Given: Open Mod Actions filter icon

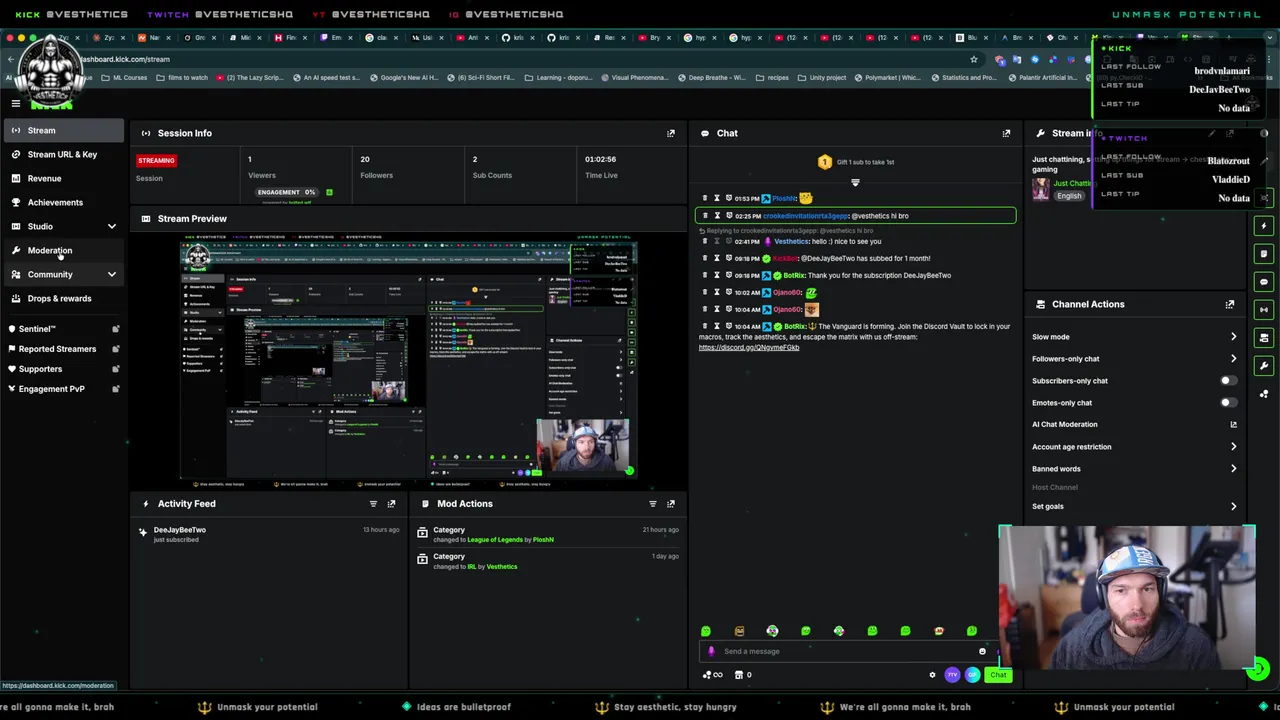Looking at the screenshot, I should pyautogui.click(x=653, y=504).
